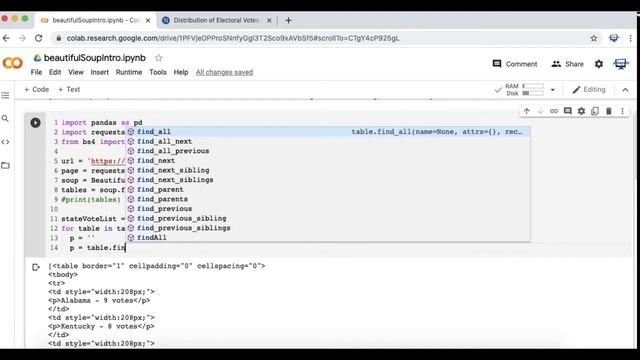Open the Runtime menu
Image resolution: width=640 pixels, height=360 pixels.
(x=129, y=72)
